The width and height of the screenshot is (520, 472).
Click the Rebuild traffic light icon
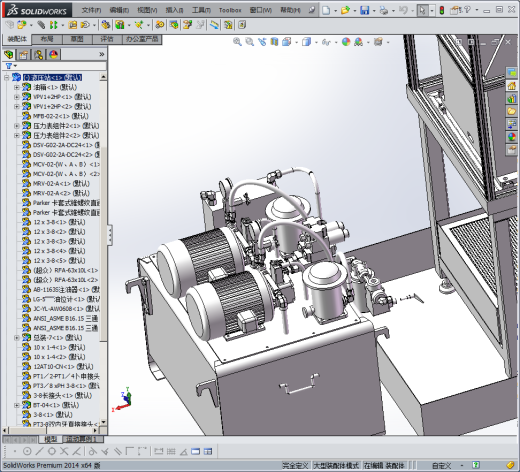pyautogui.click(x=442, y=10)
